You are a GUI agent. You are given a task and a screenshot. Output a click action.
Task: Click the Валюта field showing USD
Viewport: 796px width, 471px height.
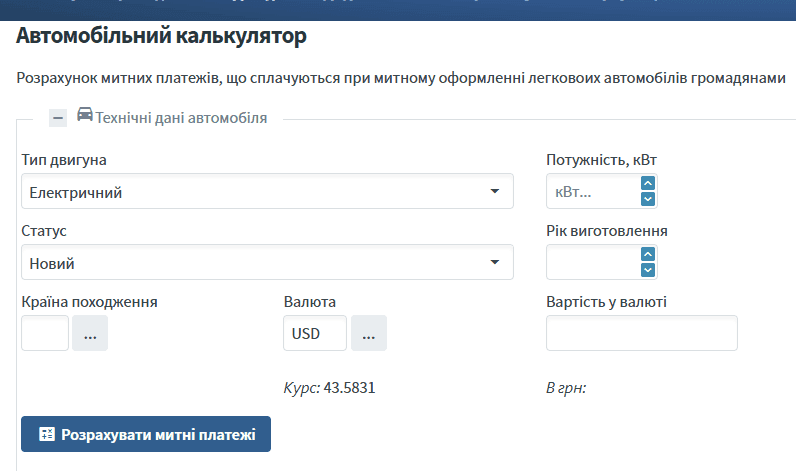(314, 334)
